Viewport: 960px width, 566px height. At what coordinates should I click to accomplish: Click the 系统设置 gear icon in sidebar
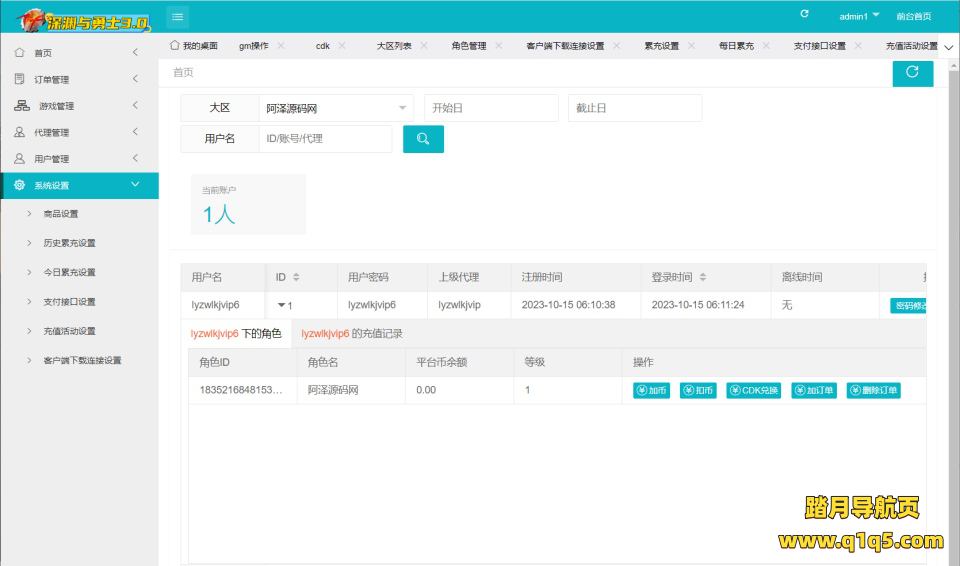tap(19, 185)
